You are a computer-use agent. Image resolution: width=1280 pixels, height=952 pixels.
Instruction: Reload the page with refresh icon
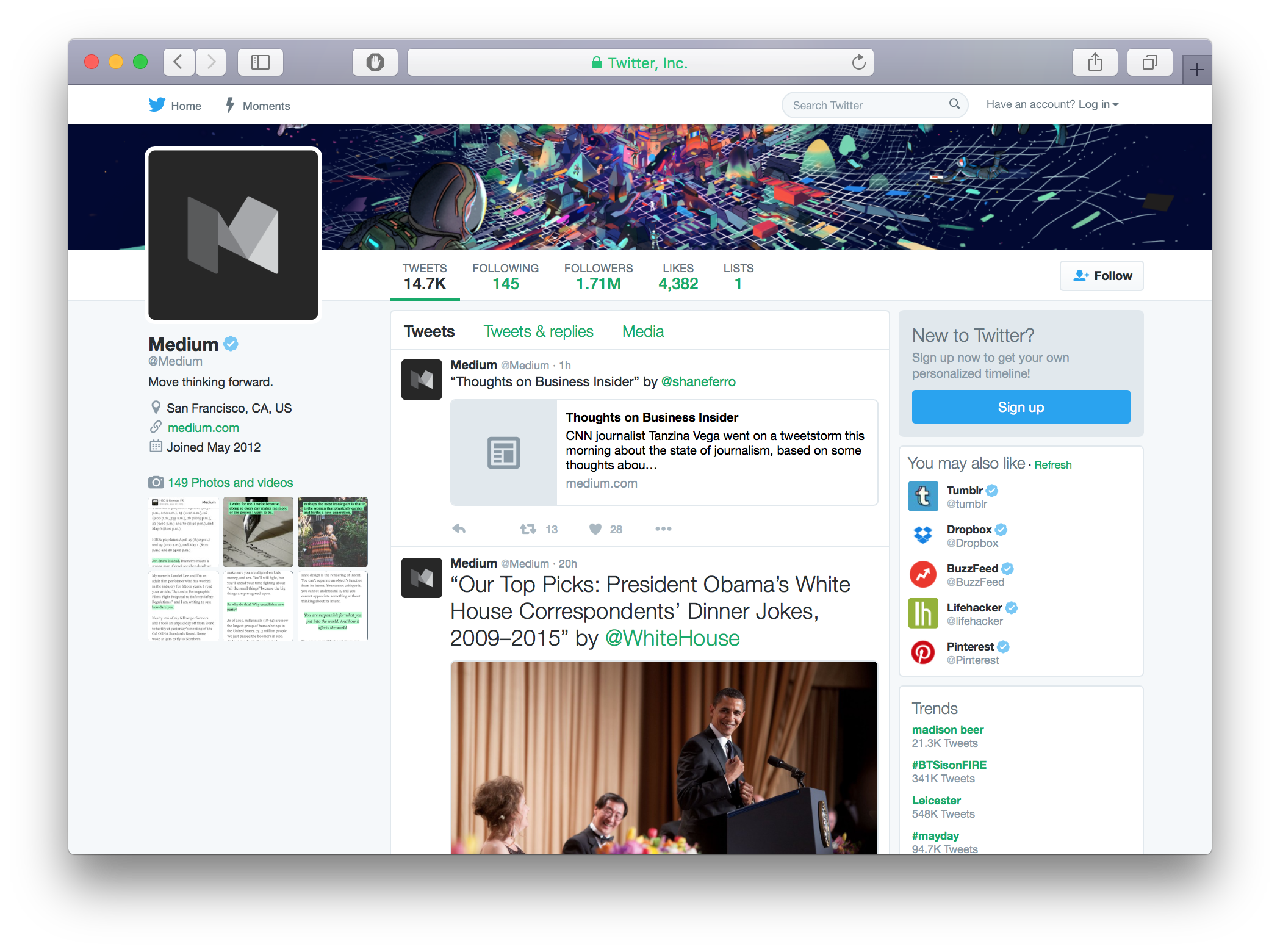coord(858,62)
